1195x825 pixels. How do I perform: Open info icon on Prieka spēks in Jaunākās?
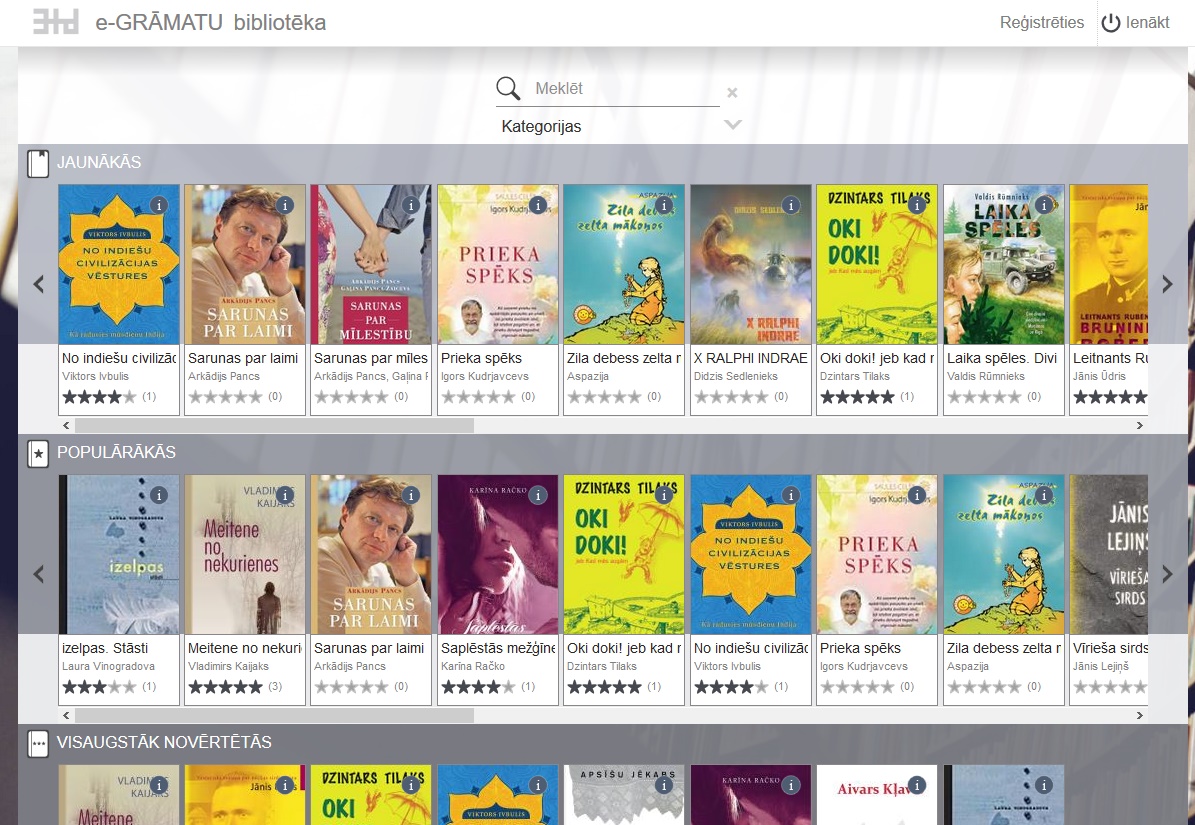coord(538,205)
